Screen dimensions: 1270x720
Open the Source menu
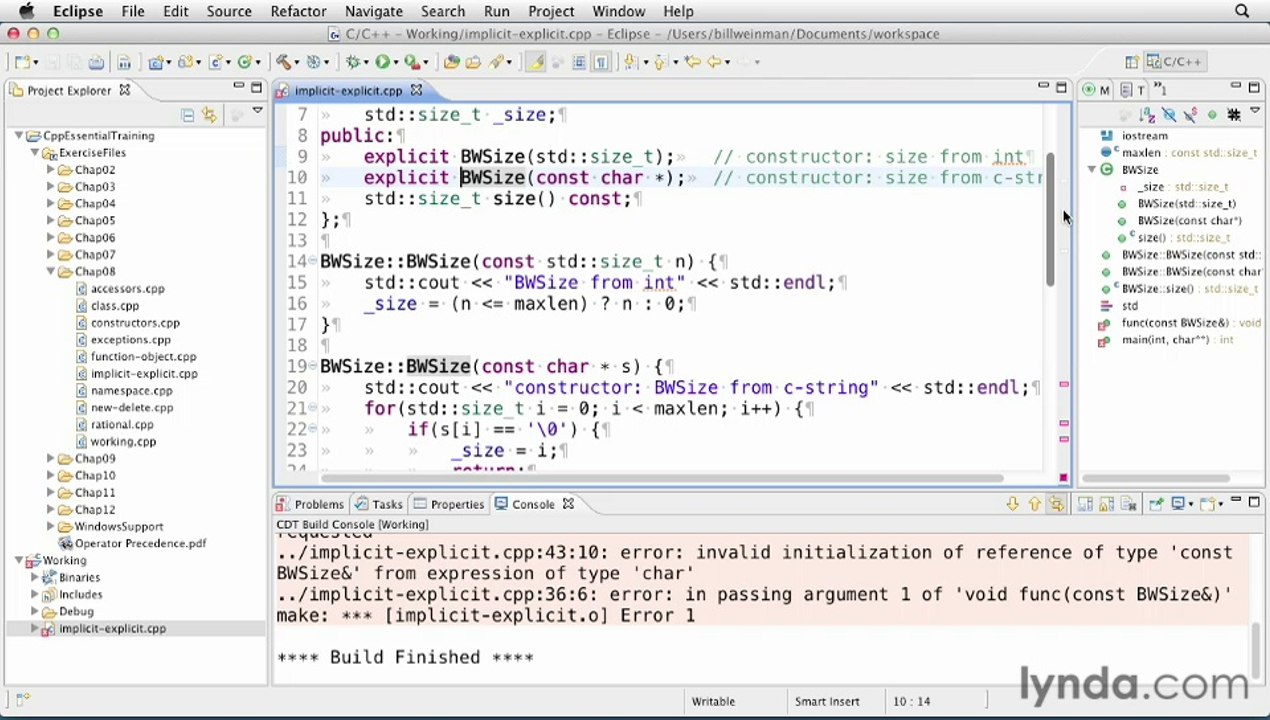(x=229, y=12)
